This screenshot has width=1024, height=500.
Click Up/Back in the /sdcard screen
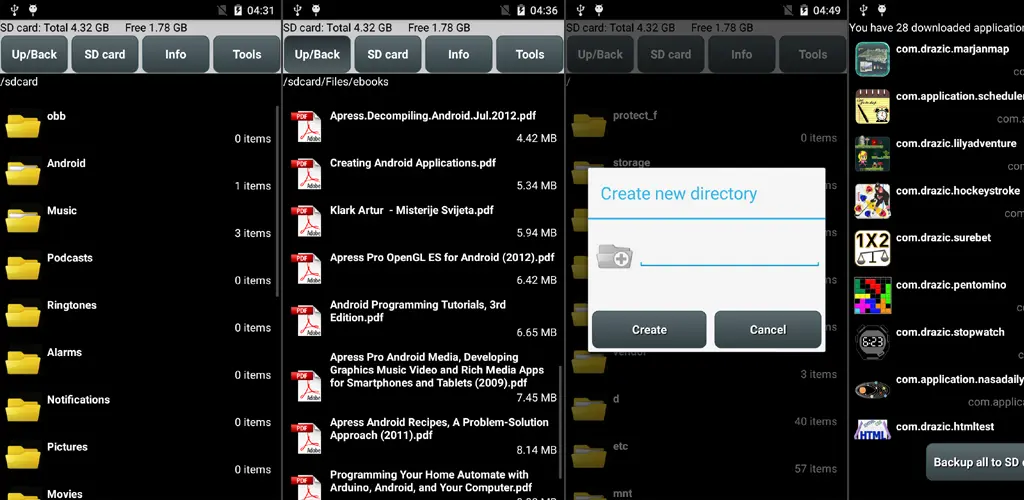click(35, 54)
